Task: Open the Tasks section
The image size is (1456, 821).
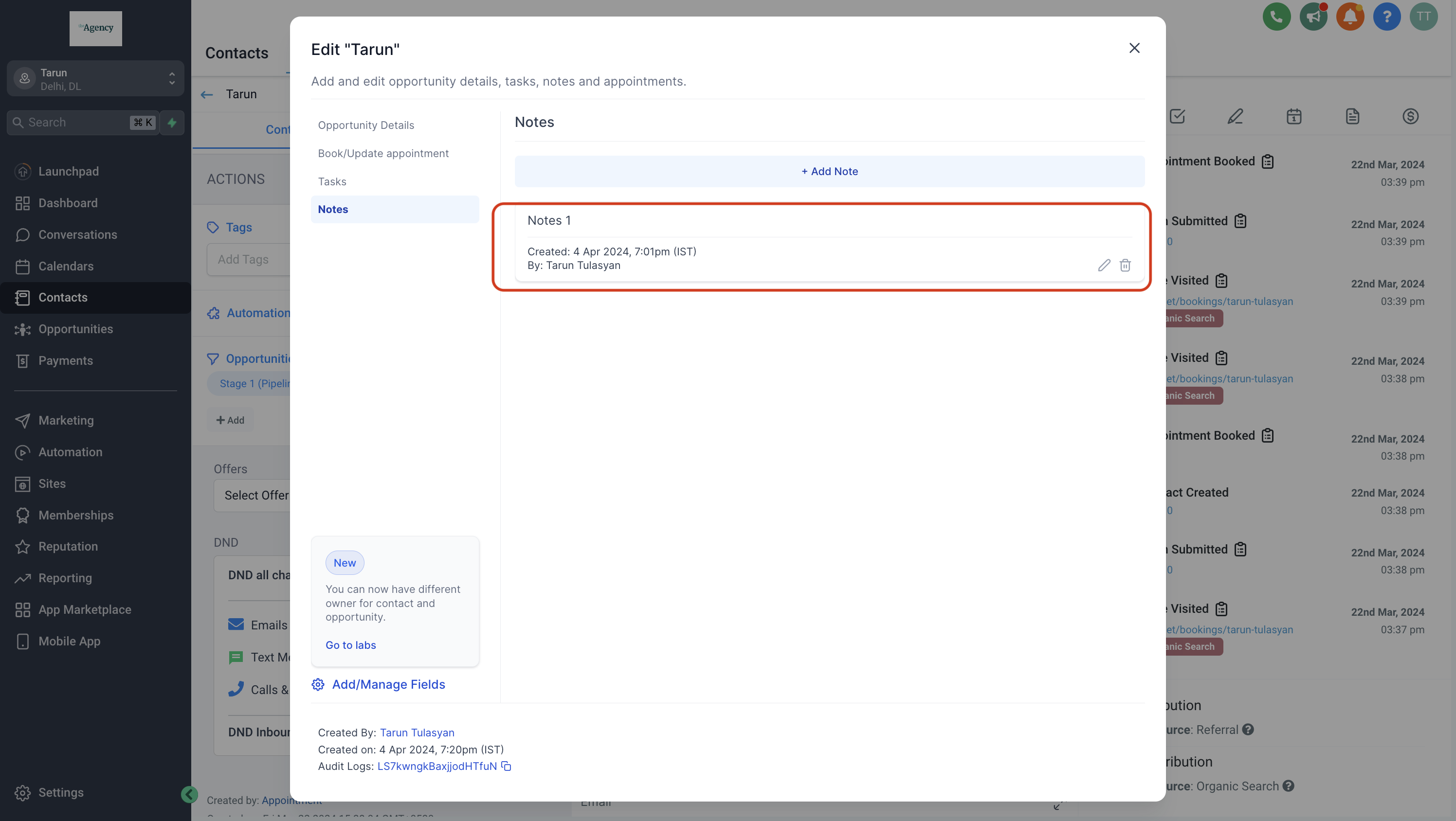Action: tap(332, 181)
